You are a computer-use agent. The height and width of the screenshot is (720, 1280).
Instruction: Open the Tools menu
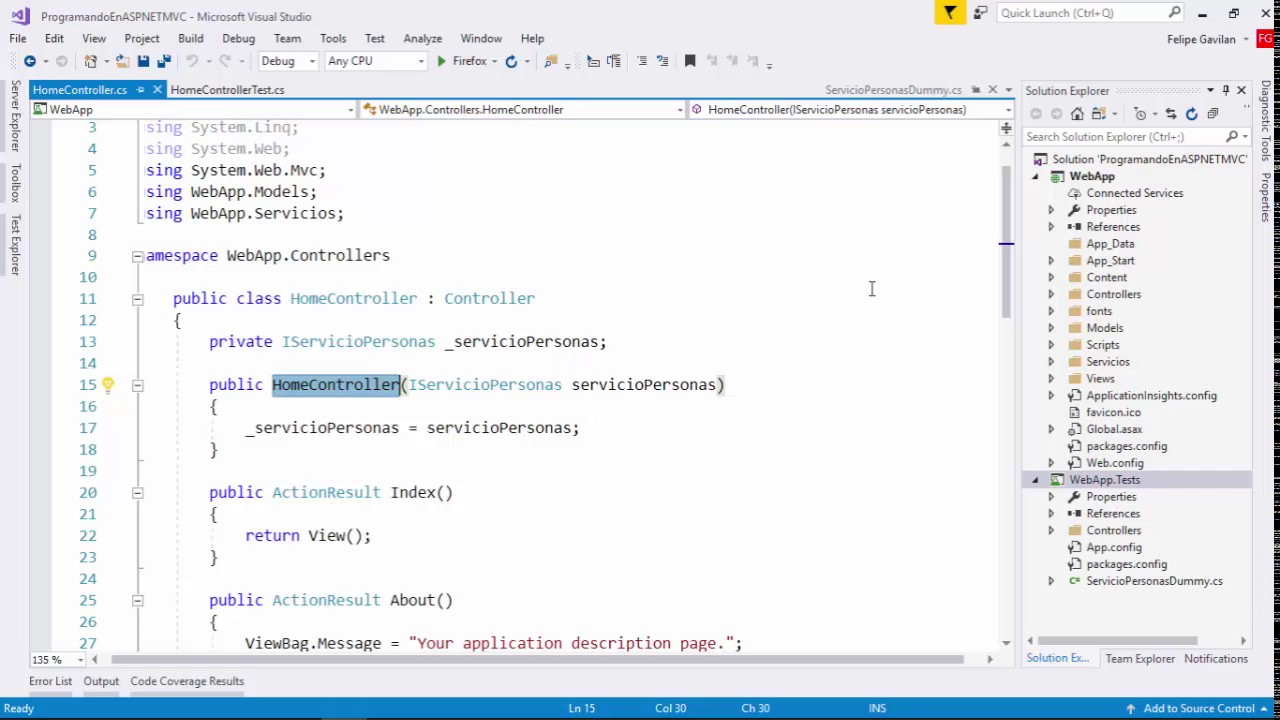pos(333,38)
